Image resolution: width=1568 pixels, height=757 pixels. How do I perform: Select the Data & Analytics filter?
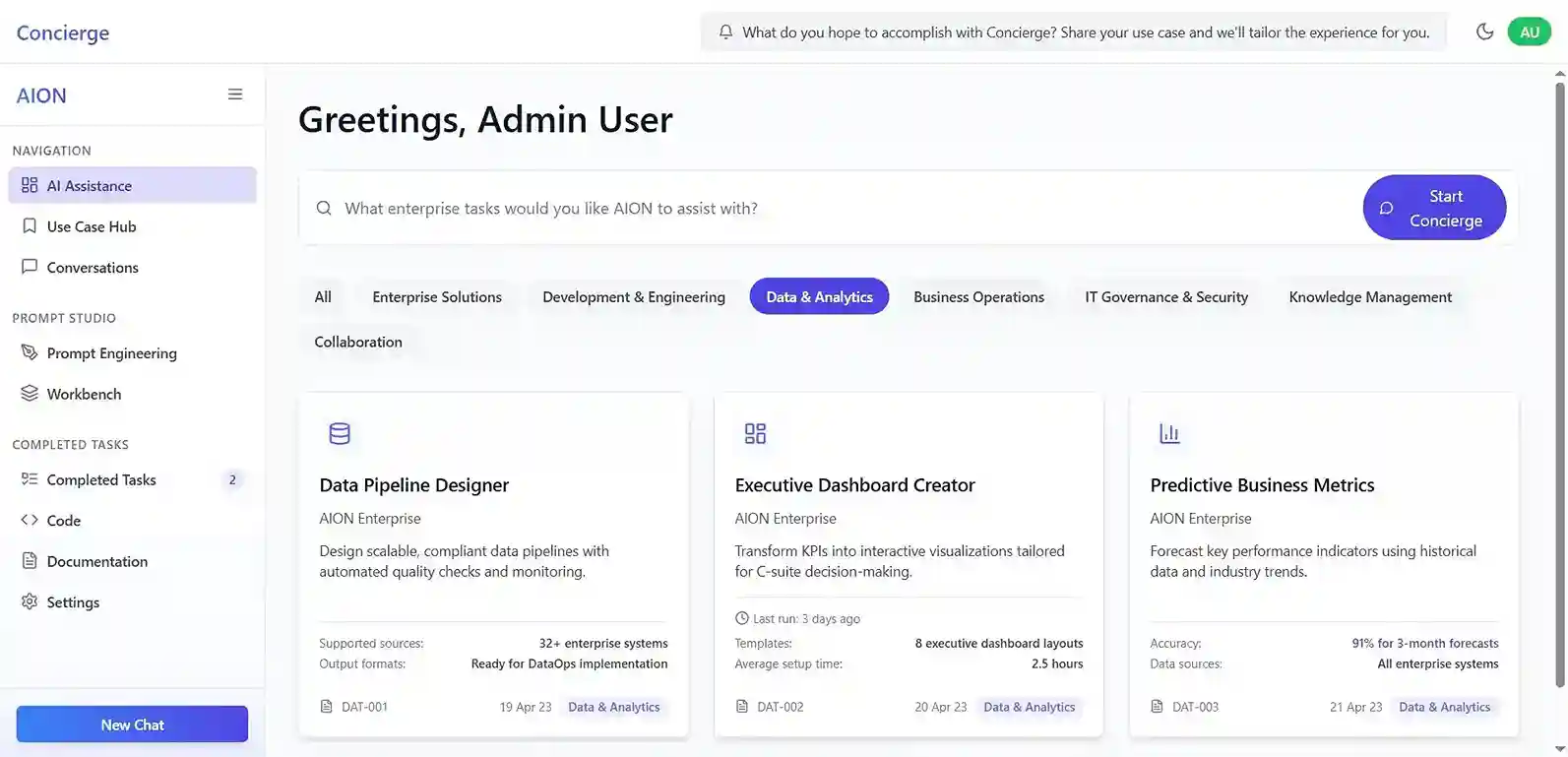click(x=819, y=296)
